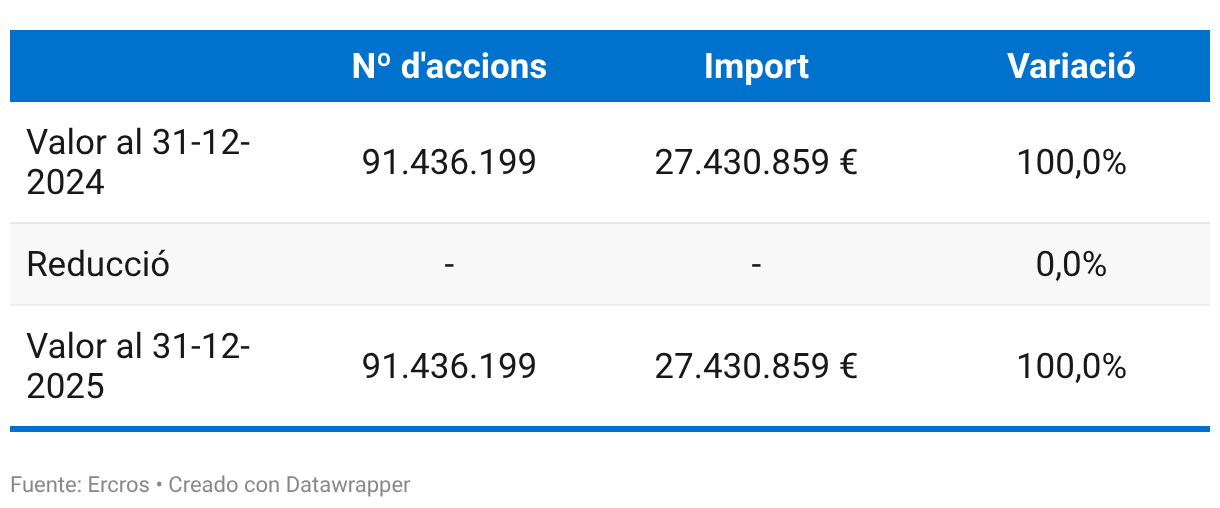Screen dimensions: 1220x508
Task: Select the Reducció row label
Action: [x=98, y=265]
